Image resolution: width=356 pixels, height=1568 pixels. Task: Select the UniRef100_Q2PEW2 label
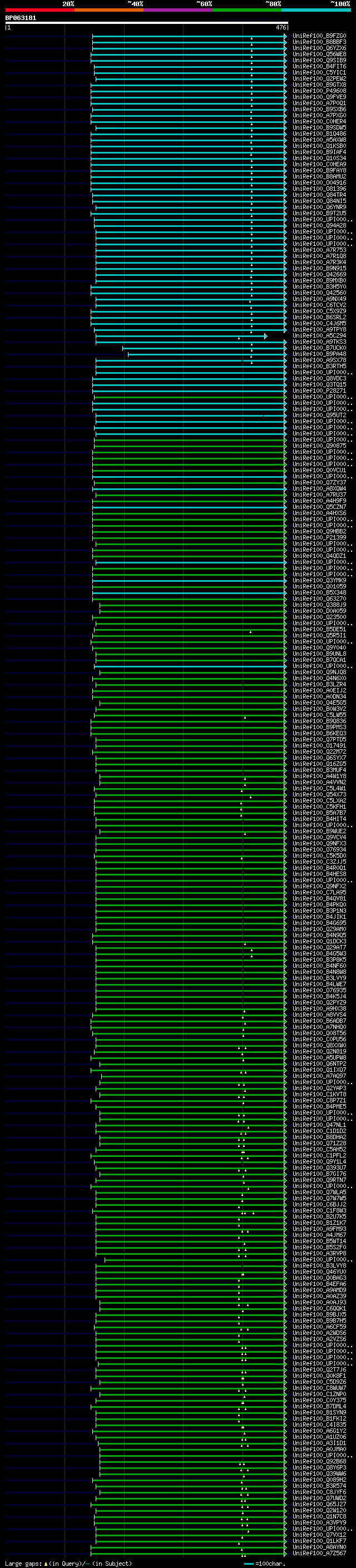pos(319,78)
